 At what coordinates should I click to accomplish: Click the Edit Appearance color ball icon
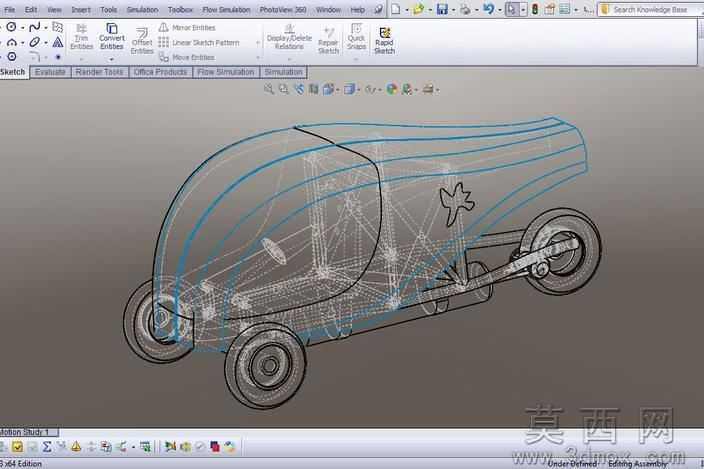pyautogui.click(x=392, y=89)
